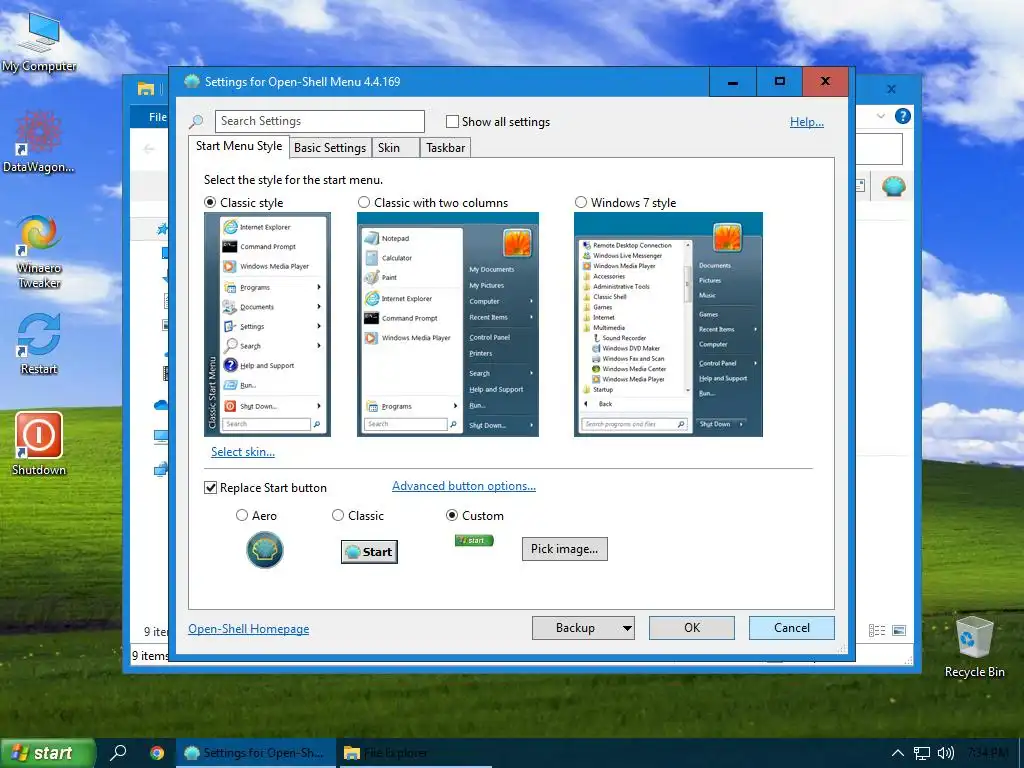The image size is (1024, 768).
Task: Click the Aero shell start button image
Action: pos(264,549)
